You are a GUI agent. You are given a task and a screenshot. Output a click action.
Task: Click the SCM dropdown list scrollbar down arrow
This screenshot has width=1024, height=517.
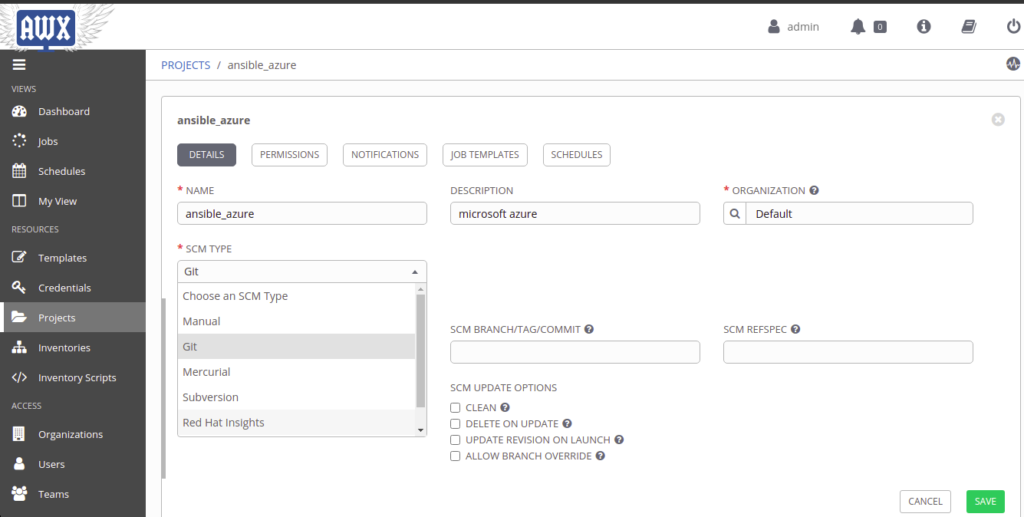click(x=421, y=430)
